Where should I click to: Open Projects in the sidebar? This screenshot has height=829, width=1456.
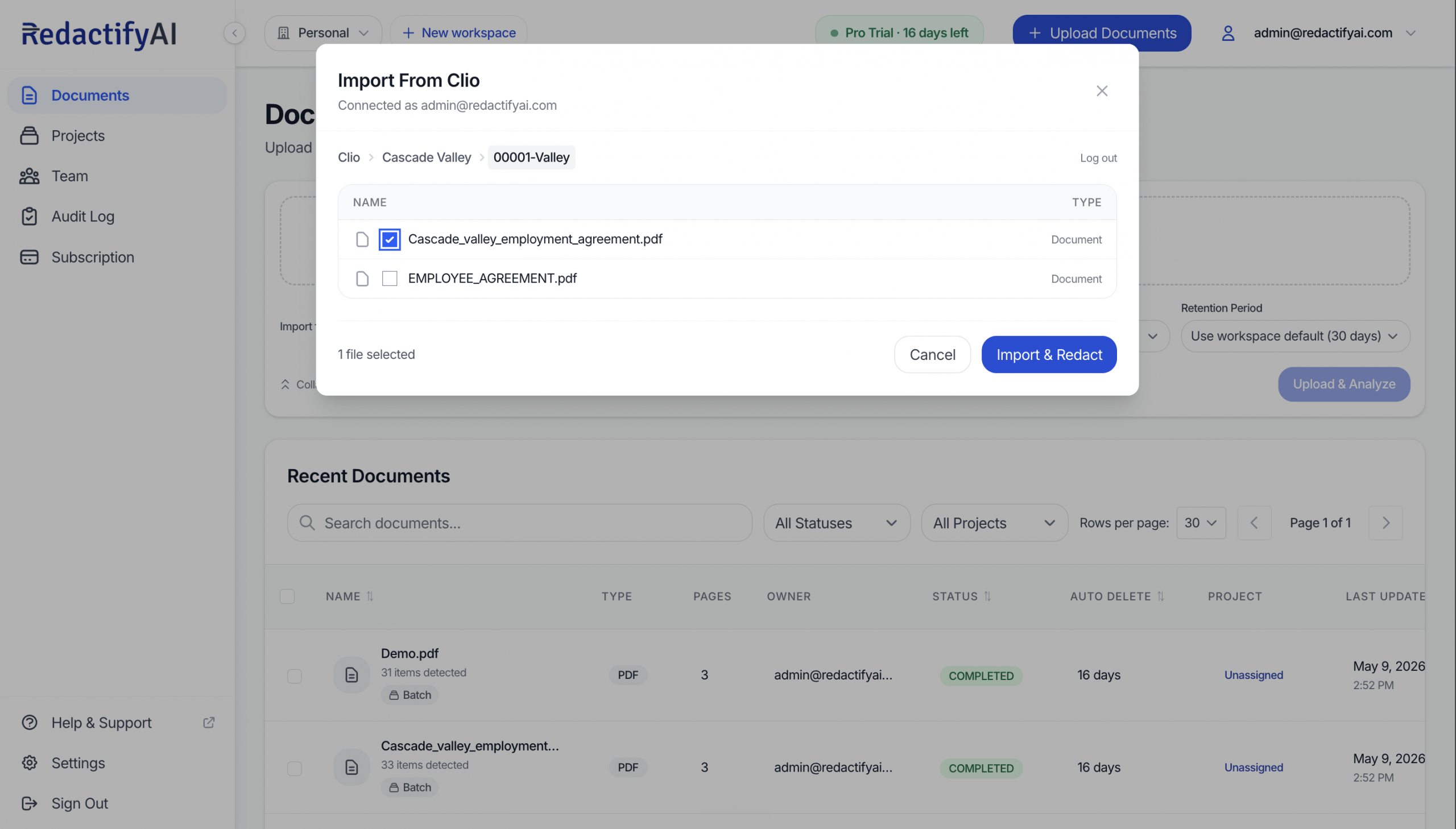pos(117,135)
